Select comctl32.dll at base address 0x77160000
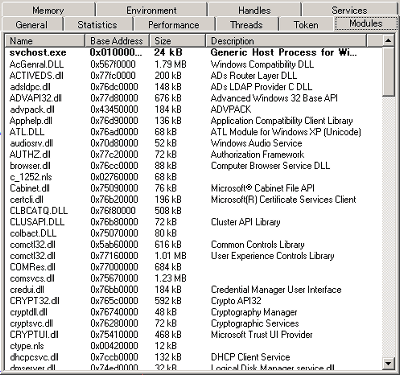This screenshot has width=400, height=375. point(193,256)
